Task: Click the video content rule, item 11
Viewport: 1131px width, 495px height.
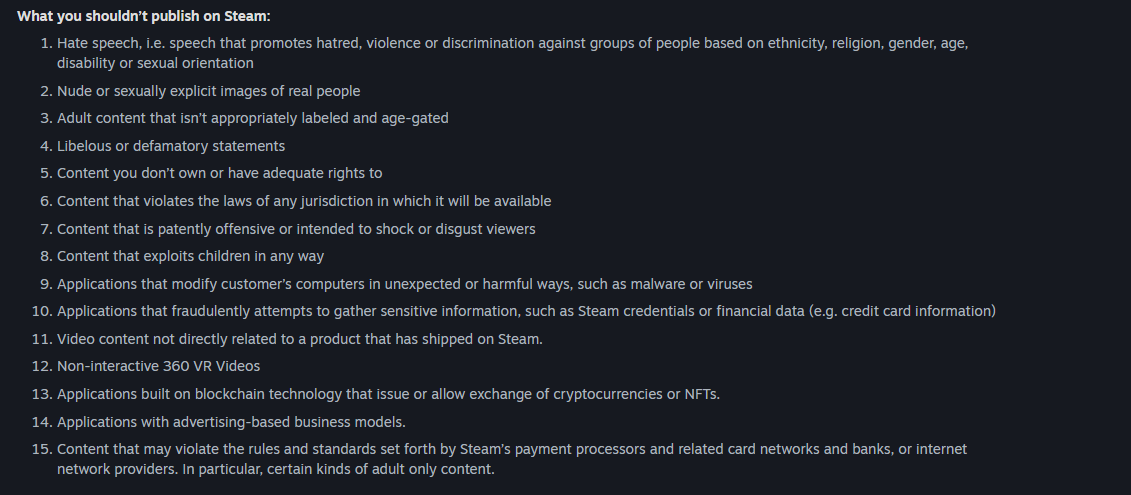Action: click(x=299, y=339)
